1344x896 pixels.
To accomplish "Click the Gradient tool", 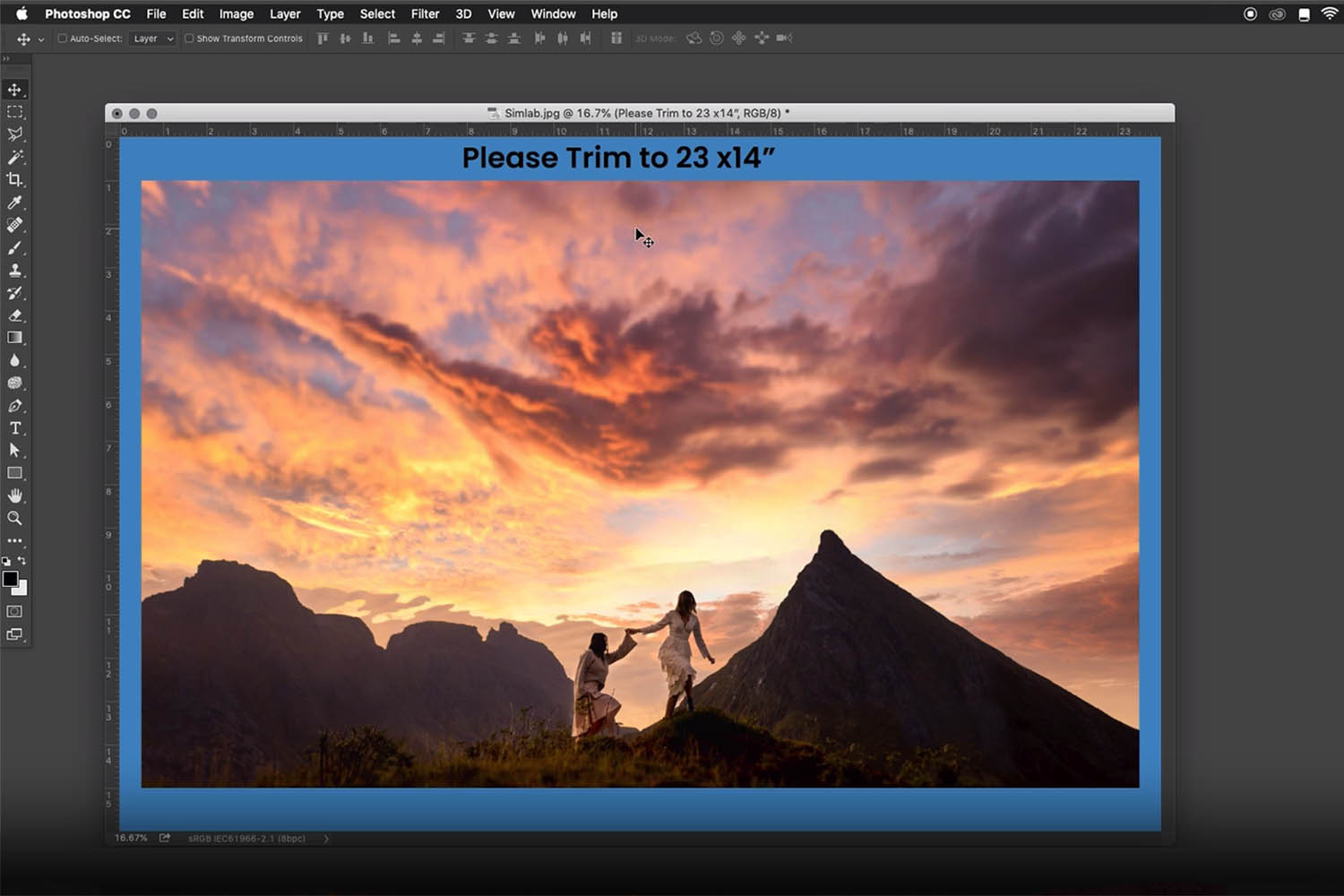I will coord(14,338).
